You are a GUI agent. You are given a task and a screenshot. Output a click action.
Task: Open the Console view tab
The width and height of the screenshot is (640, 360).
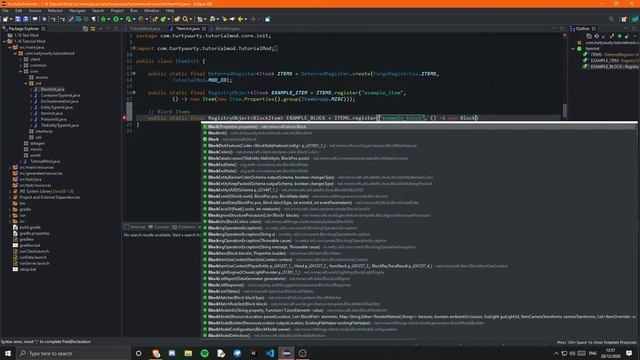click(158, 227)
